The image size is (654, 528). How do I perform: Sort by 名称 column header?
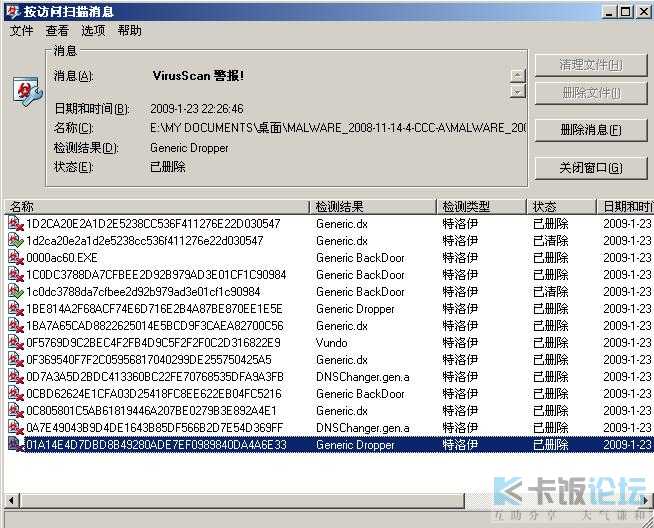[156, 207]
